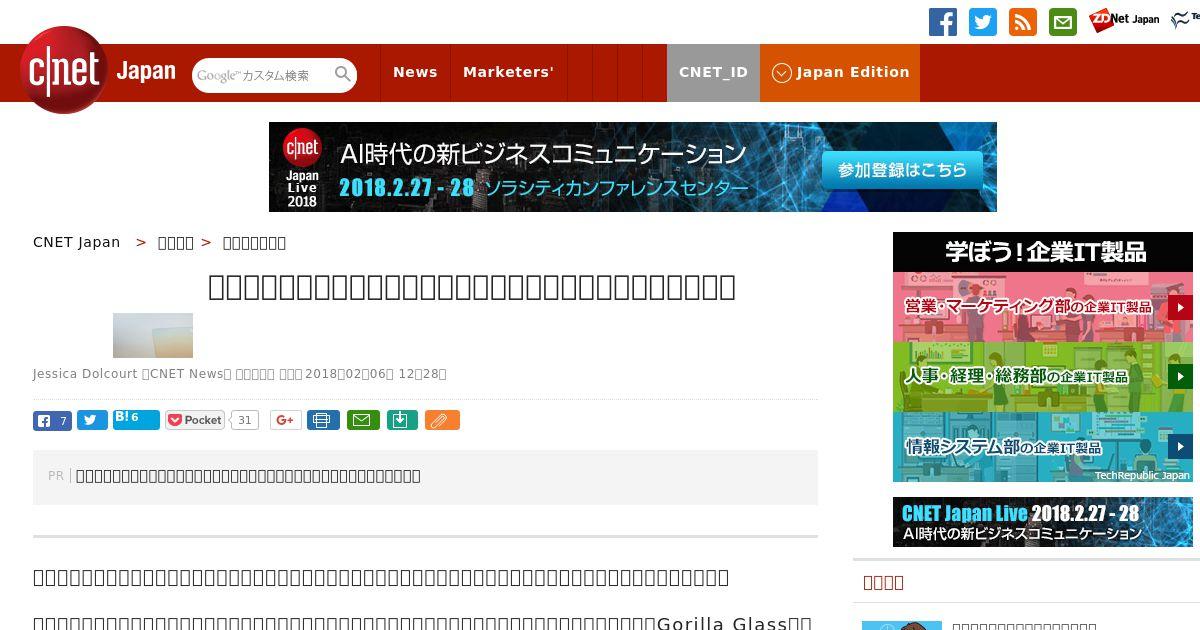Focus the Google custom search field
The width and height of the screenshot is (1200, 630).
tap(263, 75)
